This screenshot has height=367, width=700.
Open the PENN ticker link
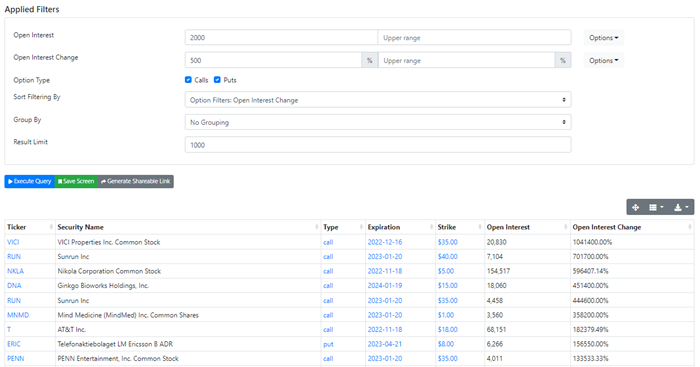pyautogui.click(x=16, y=359)
